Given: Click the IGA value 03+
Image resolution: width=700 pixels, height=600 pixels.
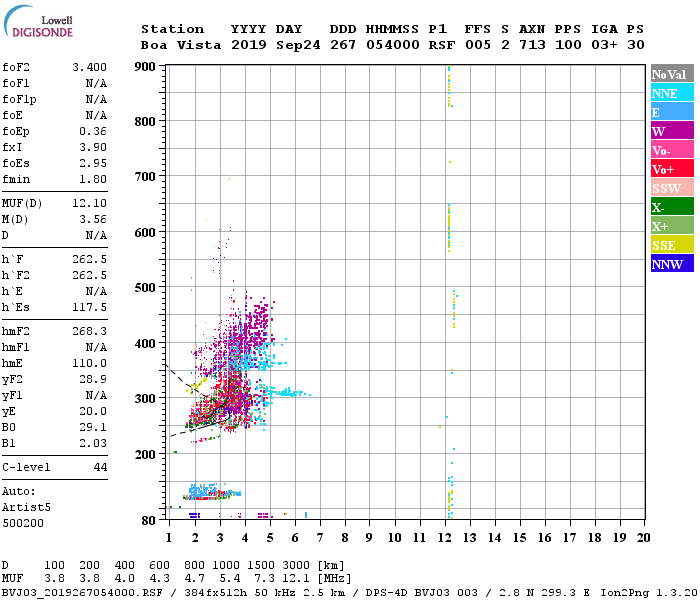Looking at the screenshot, I should (604, 45).
